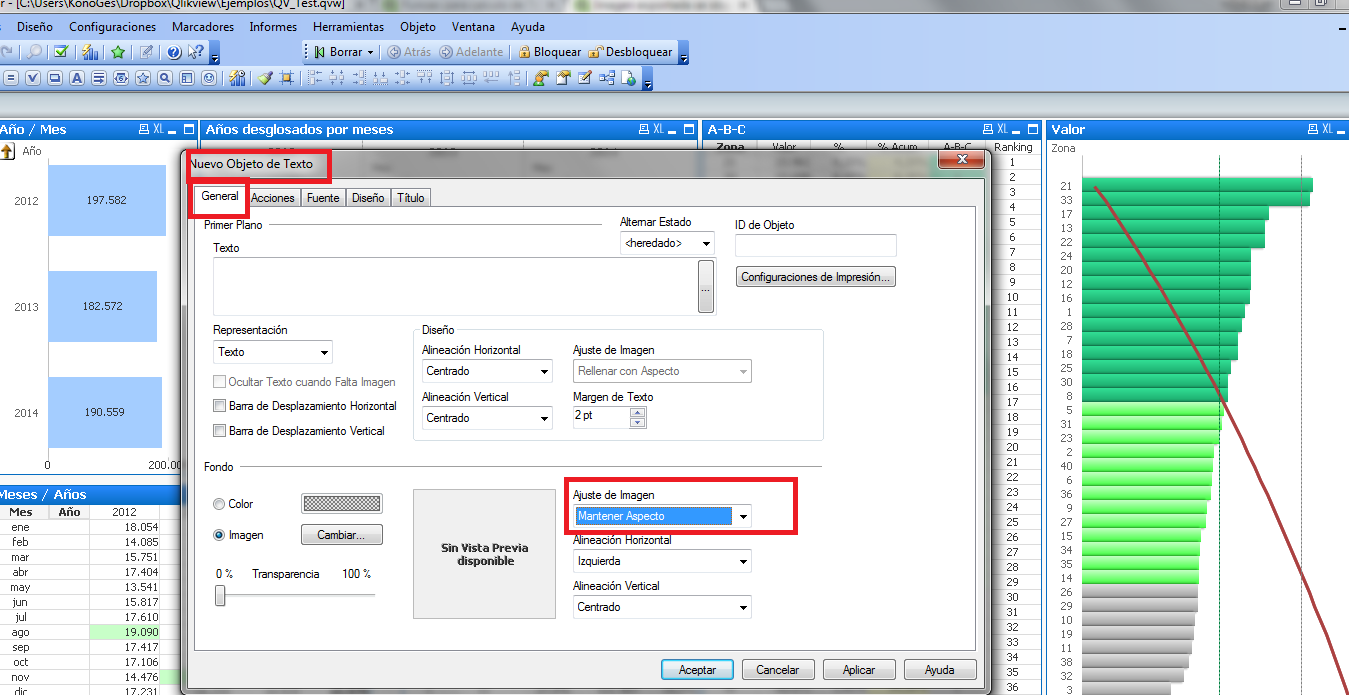This screenshot has width=1349, height=695.
Task: Open the Herramientas menu
Action: tap(348, 27)
